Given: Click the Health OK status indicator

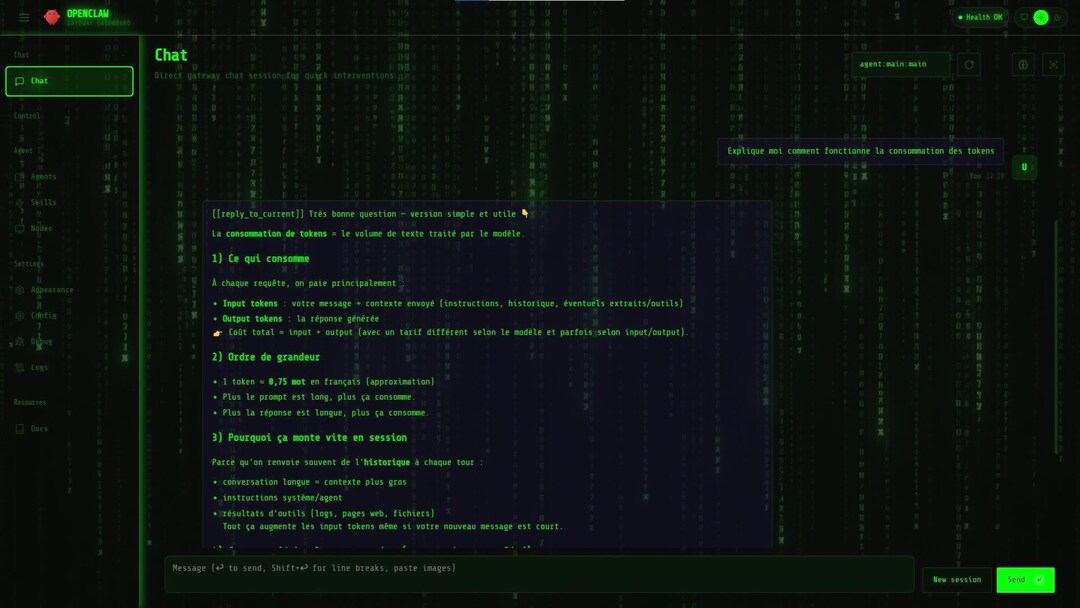Looking at the screenshot, I should (x=979, y=17).
